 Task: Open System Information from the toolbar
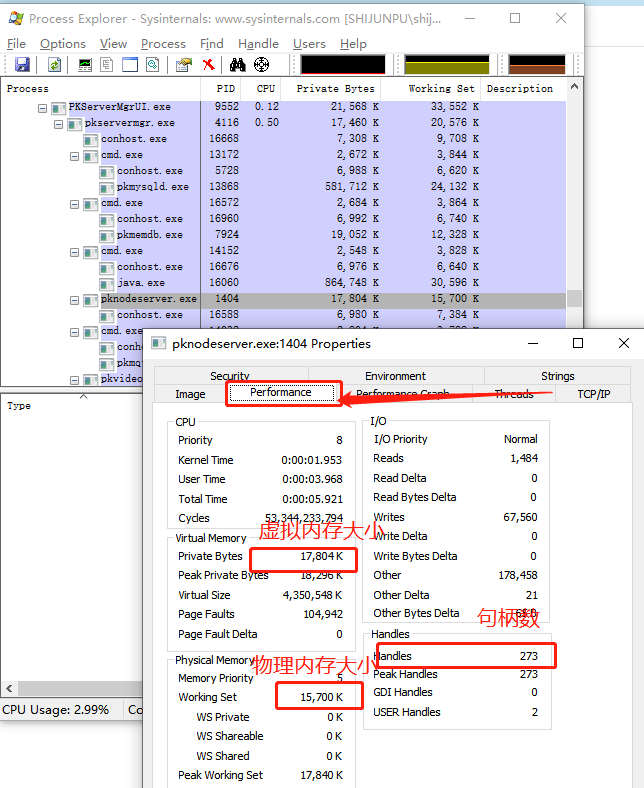click(85, 64)
